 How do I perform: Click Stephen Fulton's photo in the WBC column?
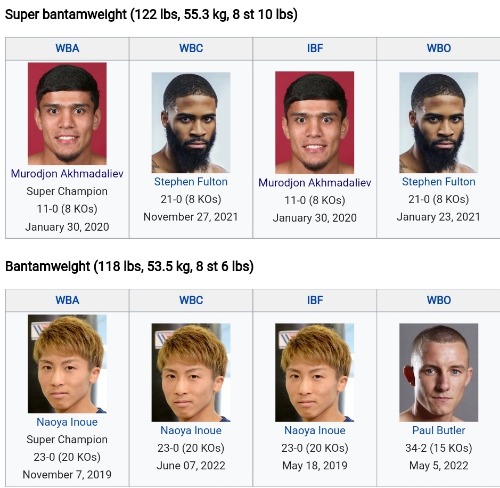point(191,122)
